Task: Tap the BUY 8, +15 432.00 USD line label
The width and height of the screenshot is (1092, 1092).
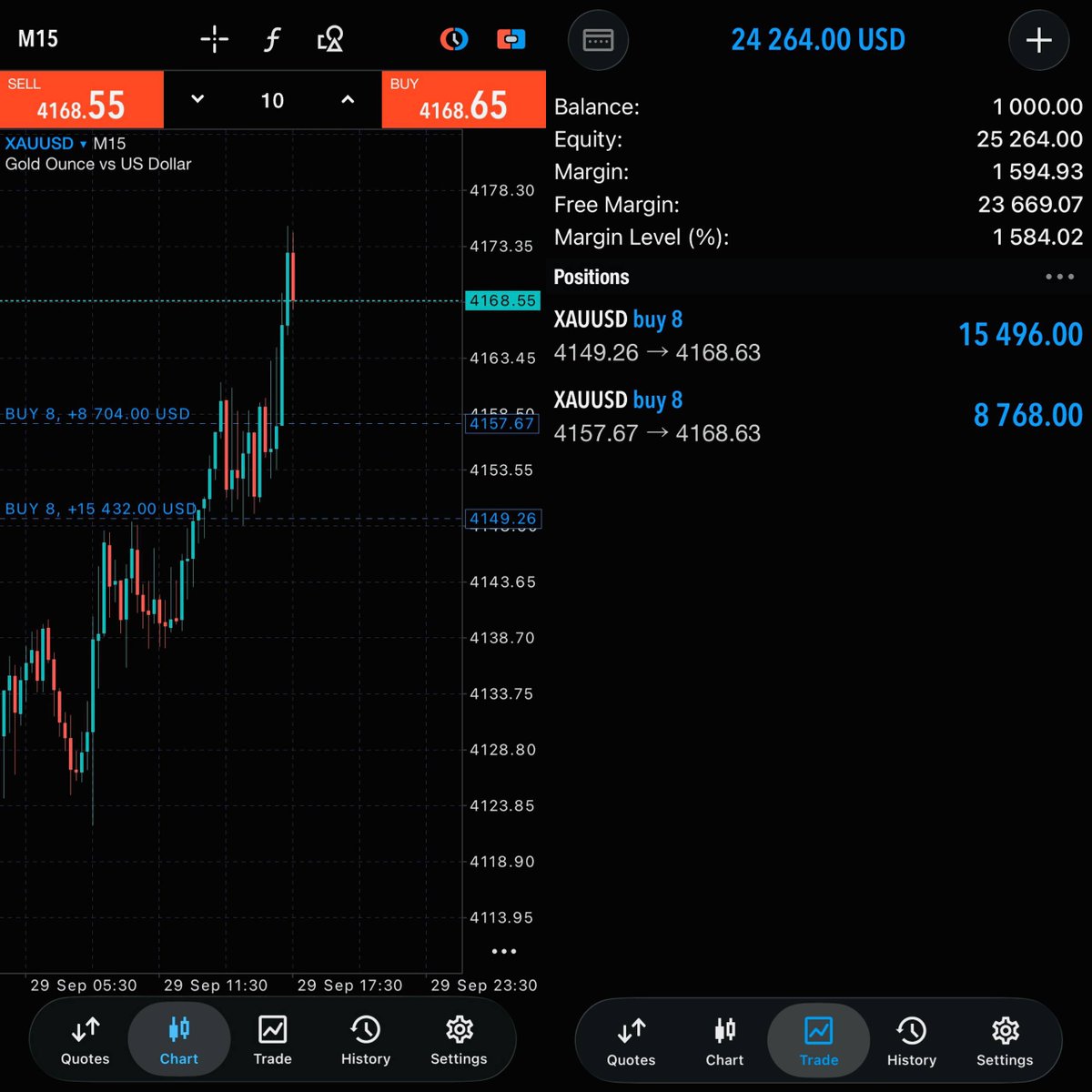Action: [x=101, y=509]
